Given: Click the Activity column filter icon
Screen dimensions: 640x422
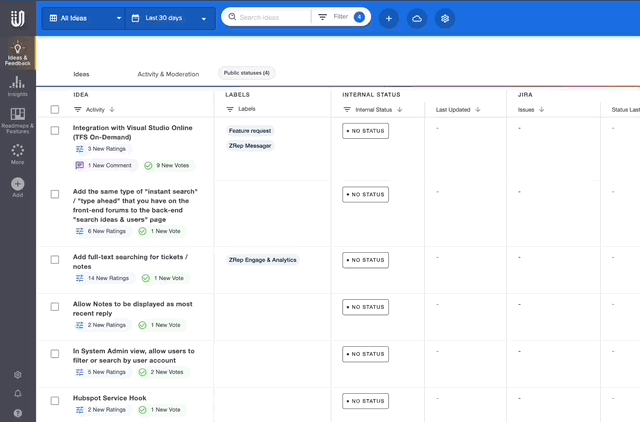Looking at the screenshot, I should pyautogui.click(x=78, y=109).
